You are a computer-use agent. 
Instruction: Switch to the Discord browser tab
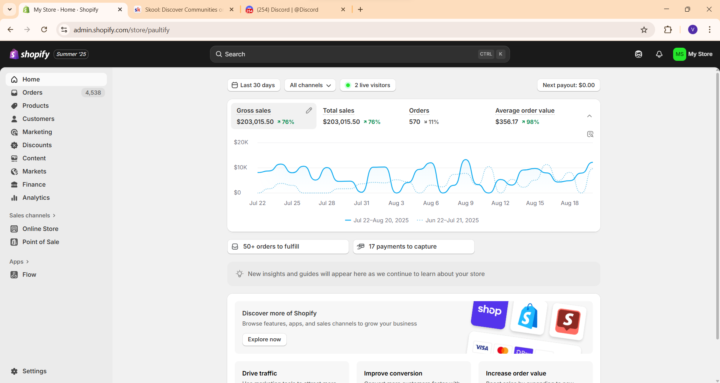pos(295,9)
